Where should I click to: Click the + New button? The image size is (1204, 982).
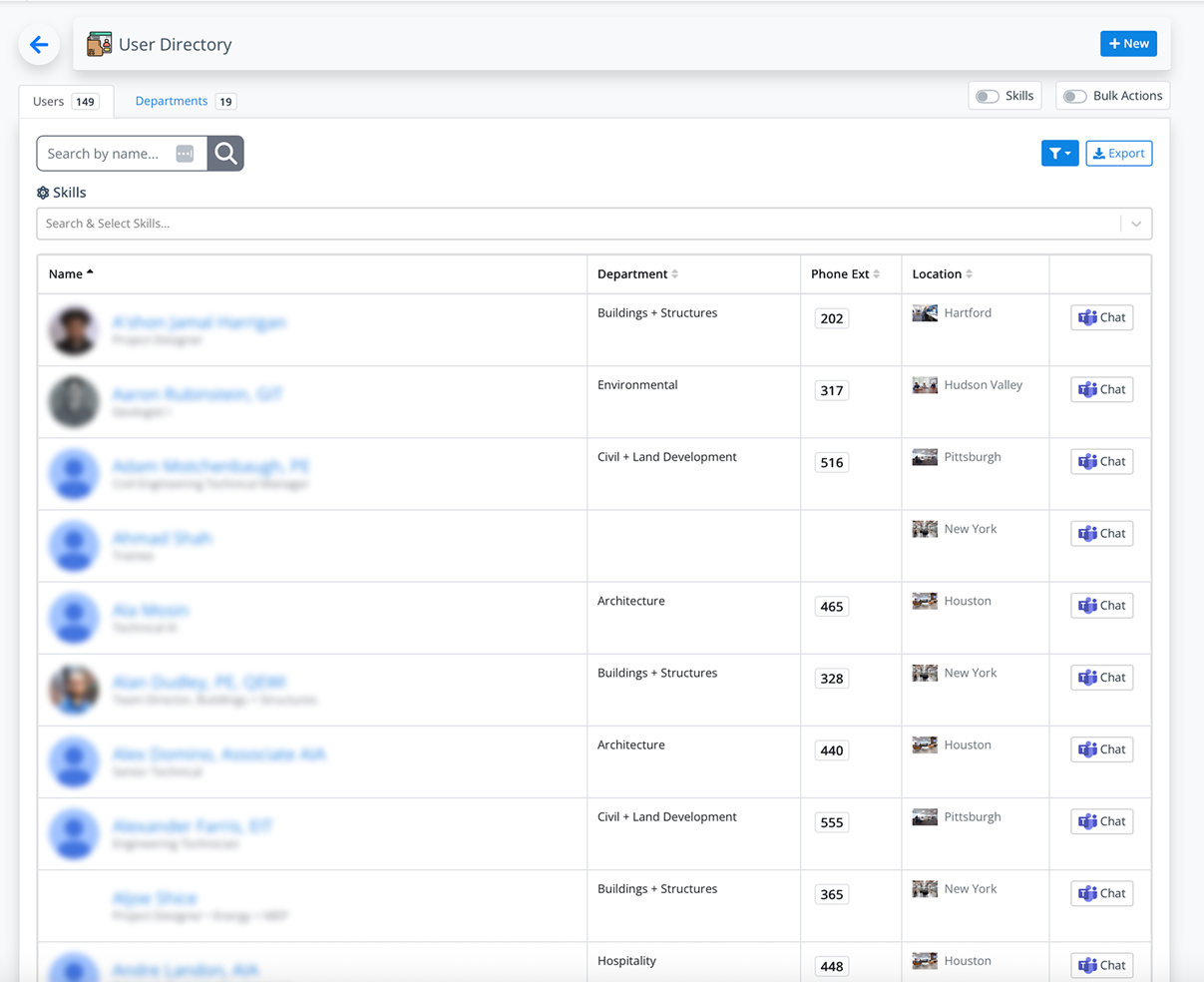1128,43
